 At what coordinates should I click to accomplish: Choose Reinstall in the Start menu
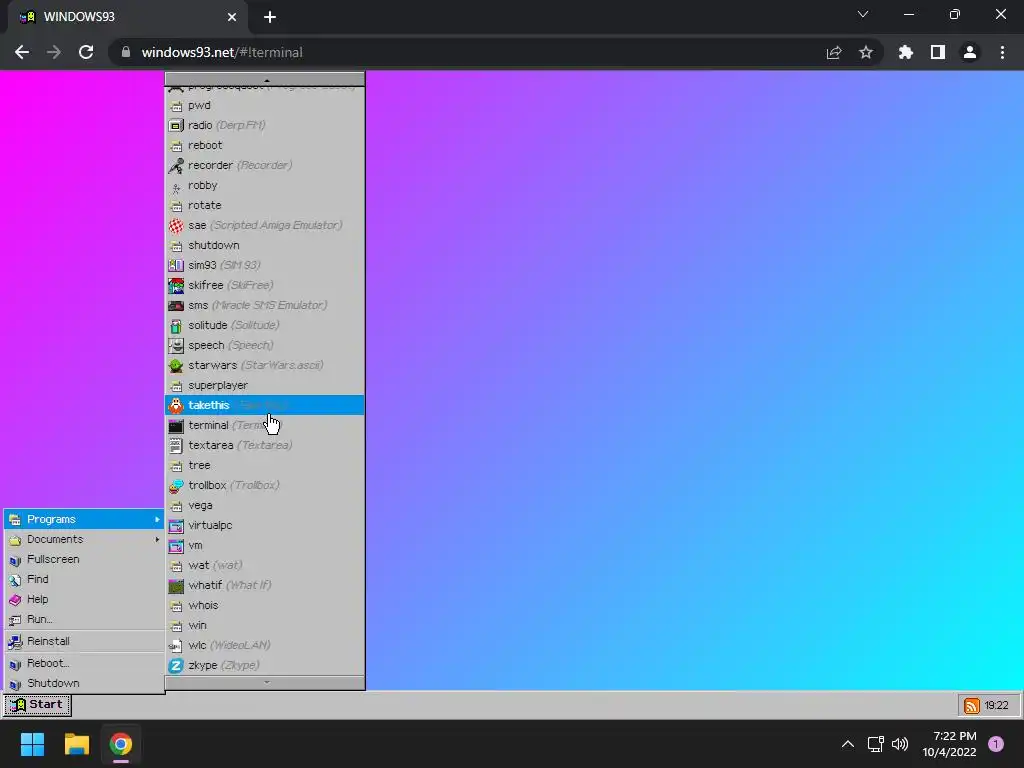pyautogui.click(x=84, y=641)
